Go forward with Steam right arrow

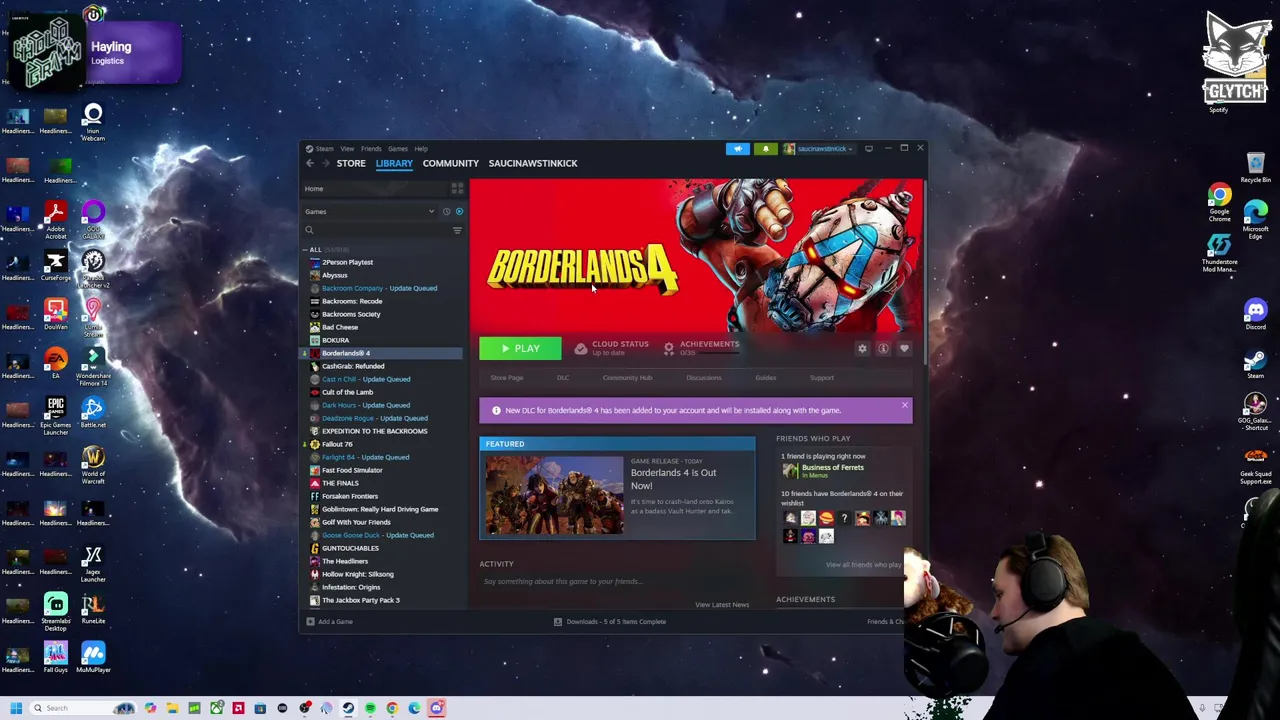(x=326, y=163)
